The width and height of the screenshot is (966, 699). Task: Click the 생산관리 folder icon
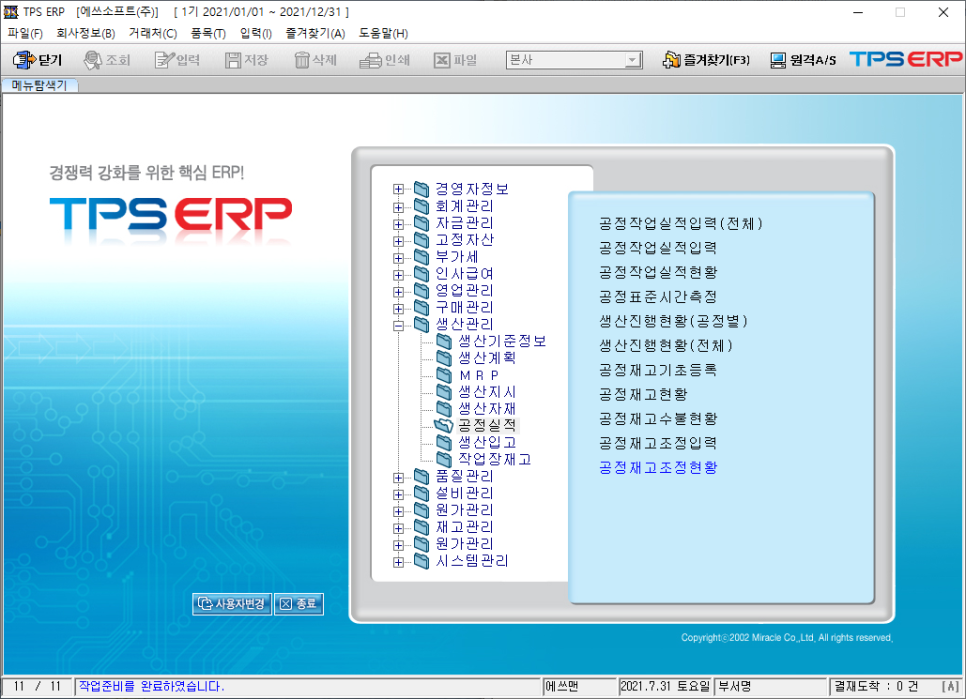tap(421, 324)
